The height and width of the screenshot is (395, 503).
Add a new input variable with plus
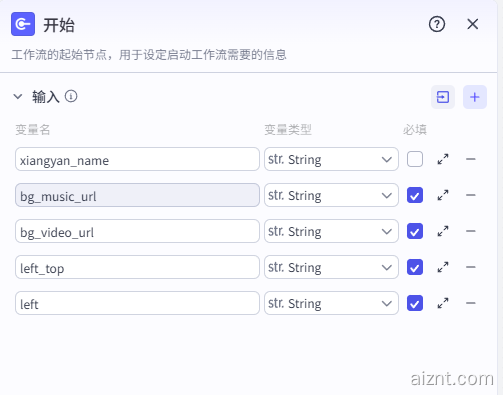(475, 97)
